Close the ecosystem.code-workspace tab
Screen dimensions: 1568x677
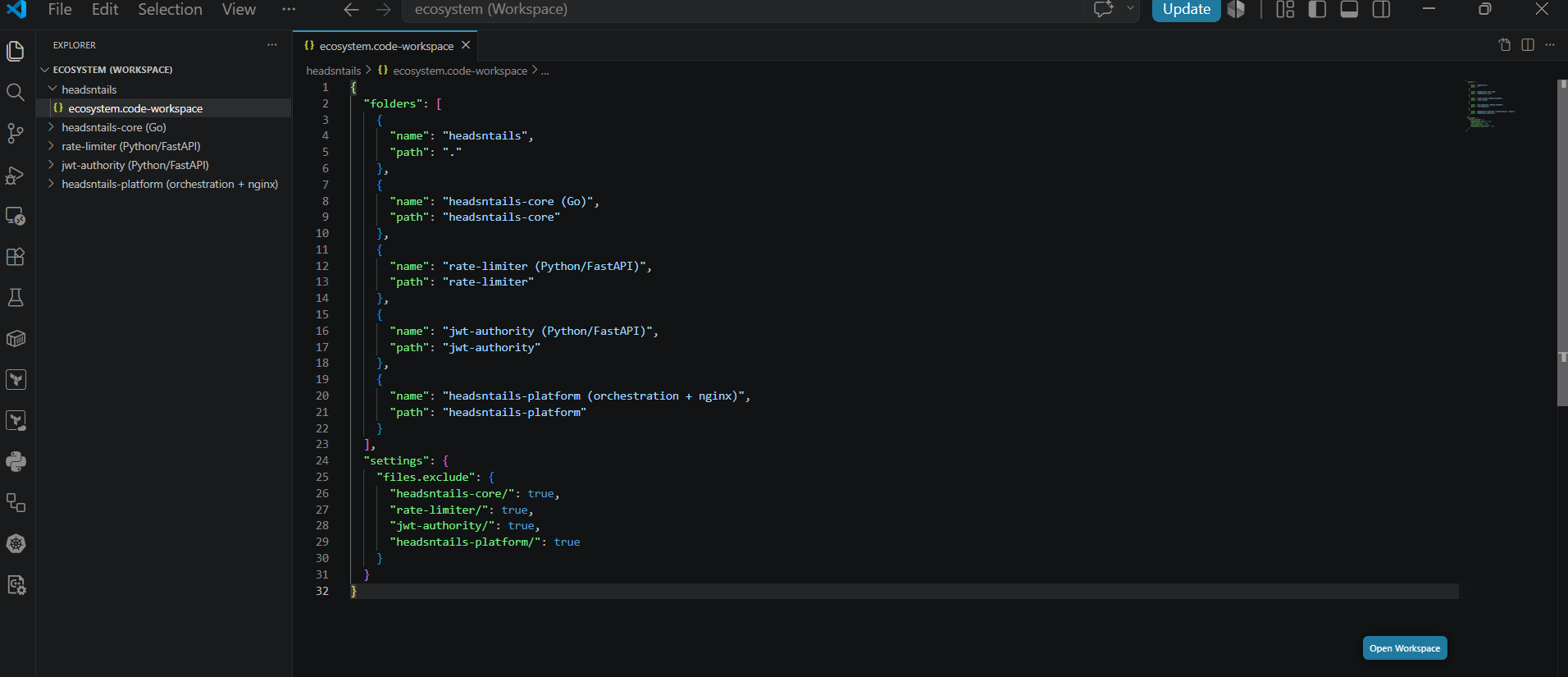[x=466, y=45]
